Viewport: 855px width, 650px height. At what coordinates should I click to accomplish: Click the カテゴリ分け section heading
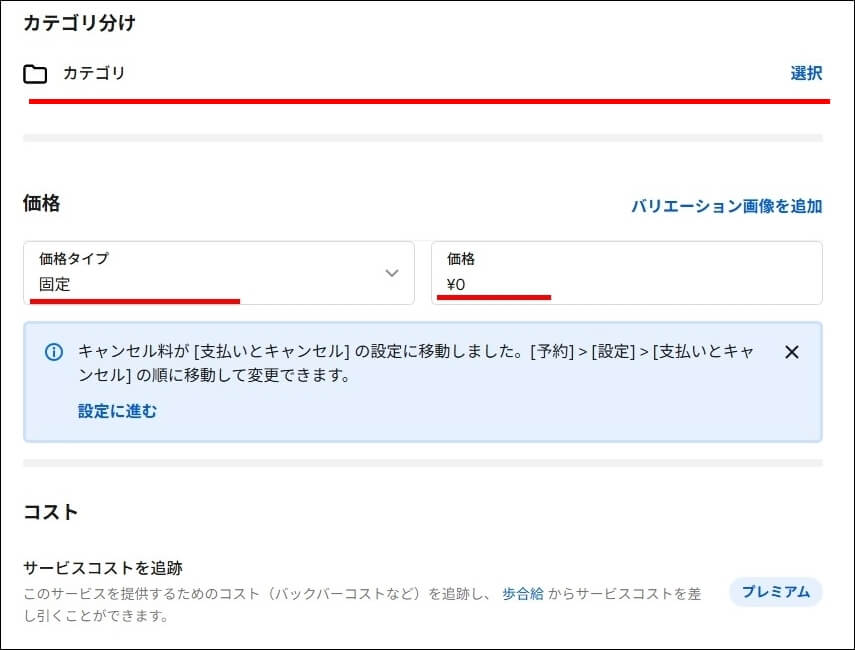79,23
